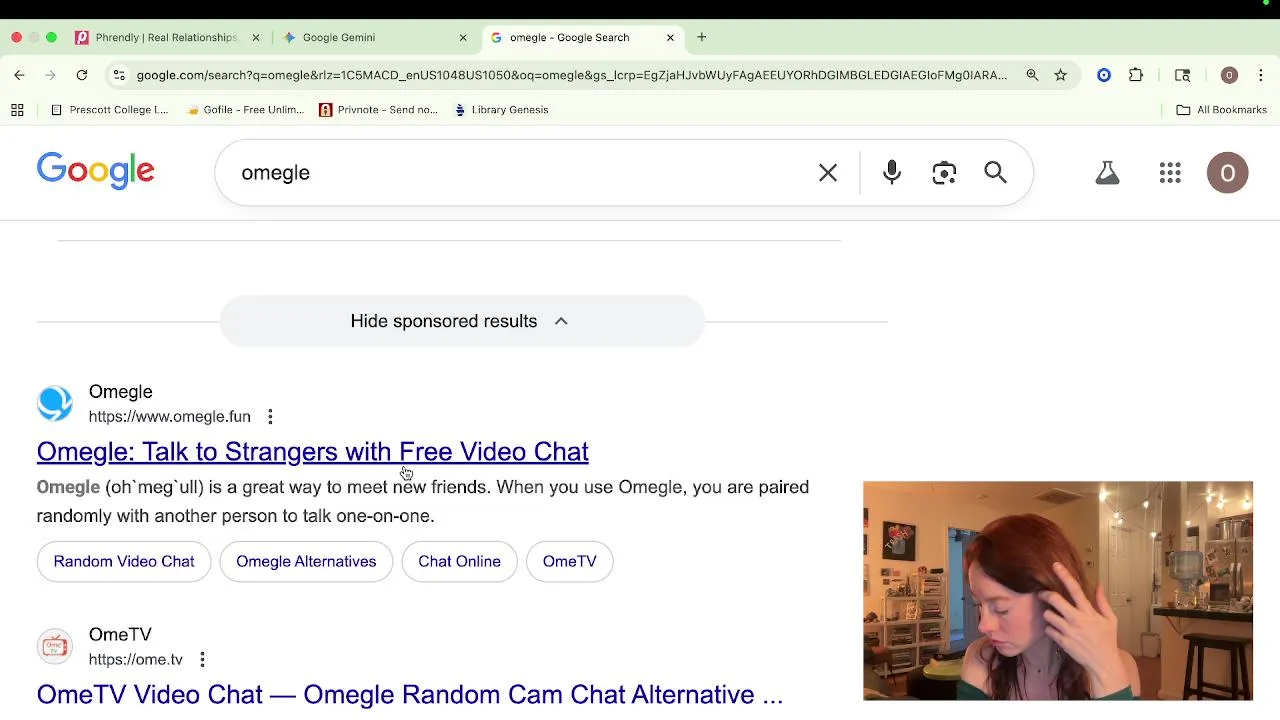This screenshot has width=1280, height=720.
Task: Open the apps grid in bookmarks bar
Action: point(17,110)
